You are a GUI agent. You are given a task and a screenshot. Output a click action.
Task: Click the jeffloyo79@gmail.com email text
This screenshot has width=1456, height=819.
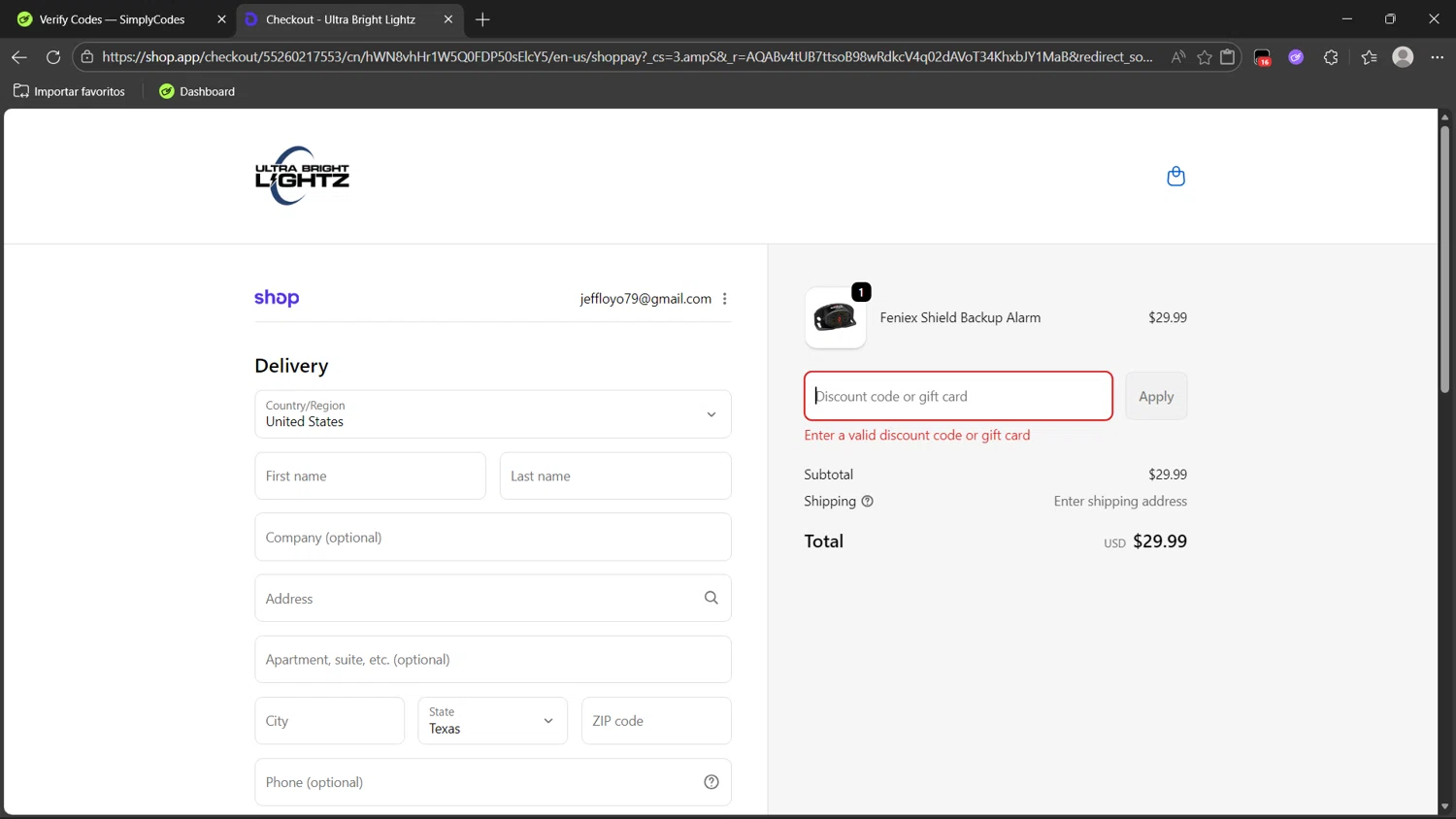tap(645, 299)
